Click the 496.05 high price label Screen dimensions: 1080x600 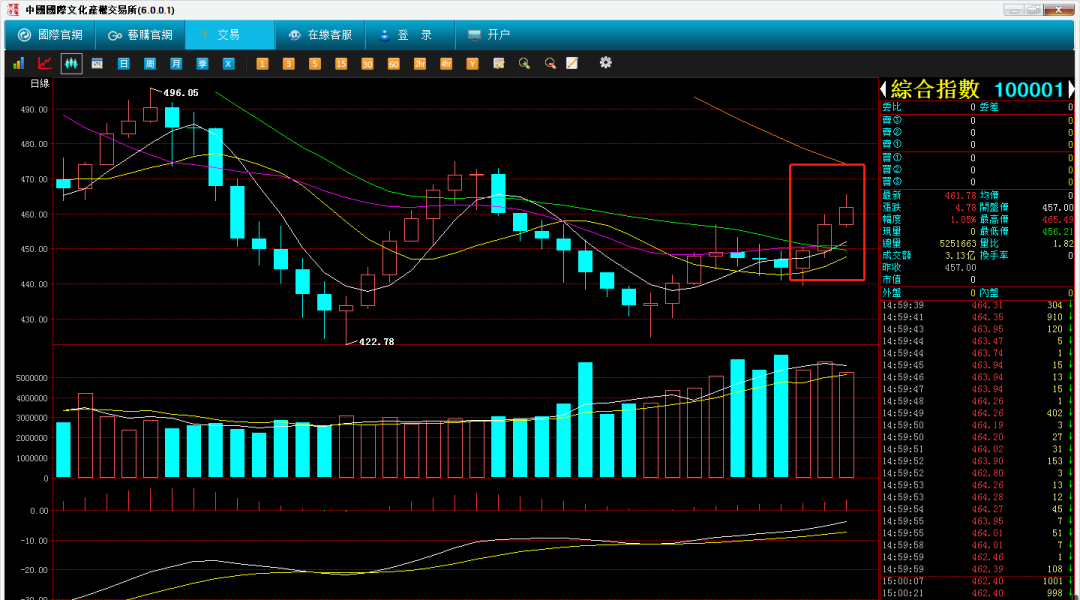180,93
